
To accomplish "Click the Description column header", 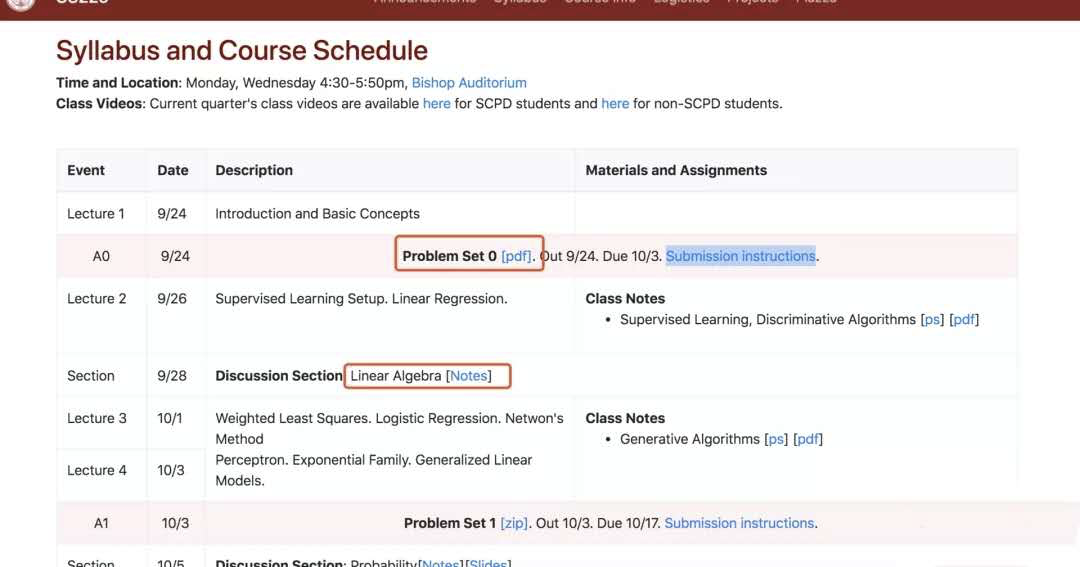I will coord(254,170).
